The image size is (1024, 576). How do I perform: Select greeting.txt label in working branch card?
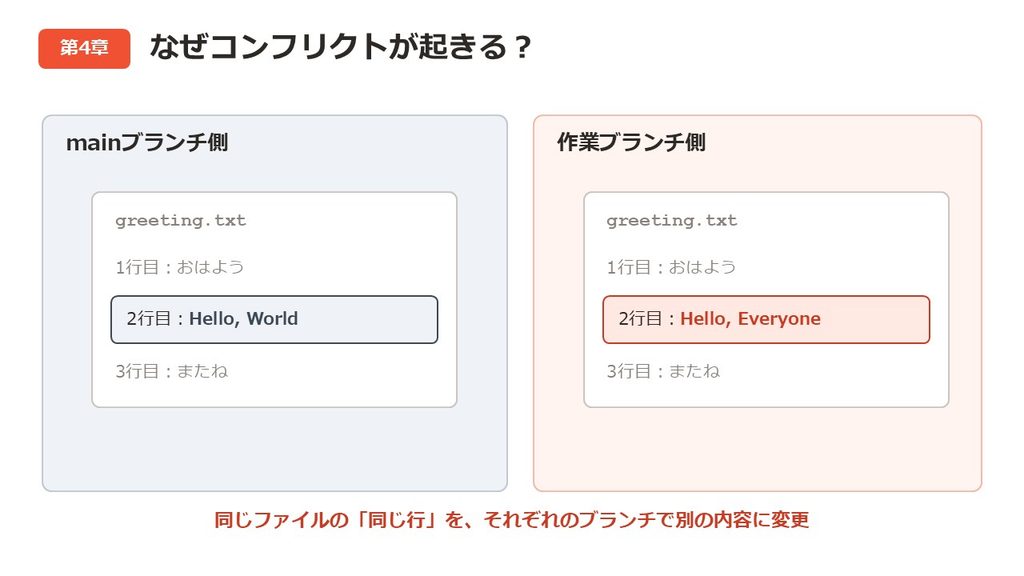(672, 221)
